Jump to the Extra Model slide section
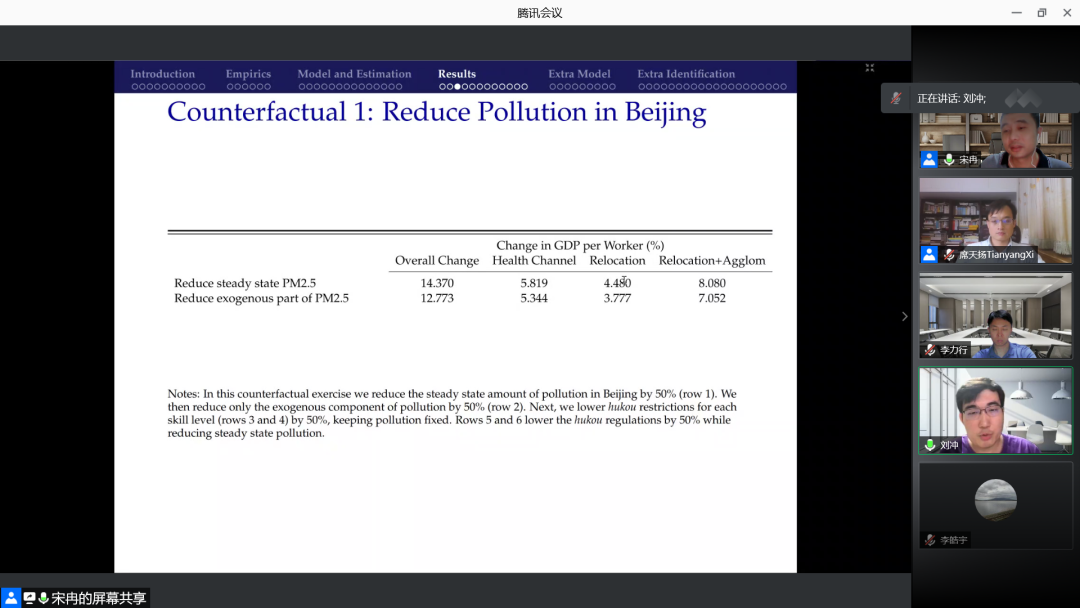Image resolution: width=1080 pixels, height=608 pixels. [579, 74]
